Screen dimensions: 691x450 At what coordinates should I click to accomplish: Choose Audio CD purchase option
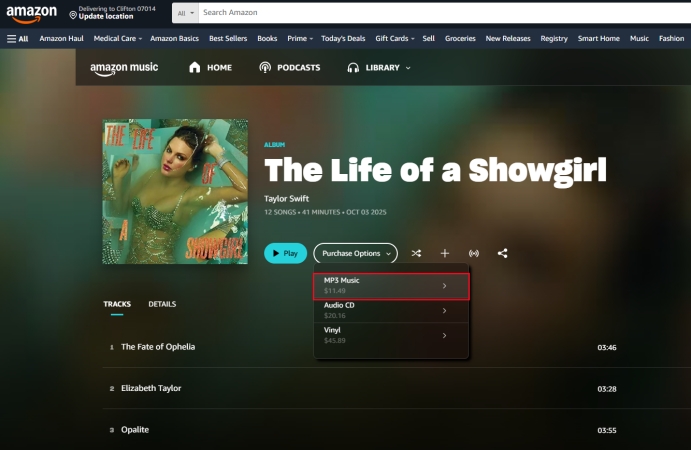[x=391, y=311]
